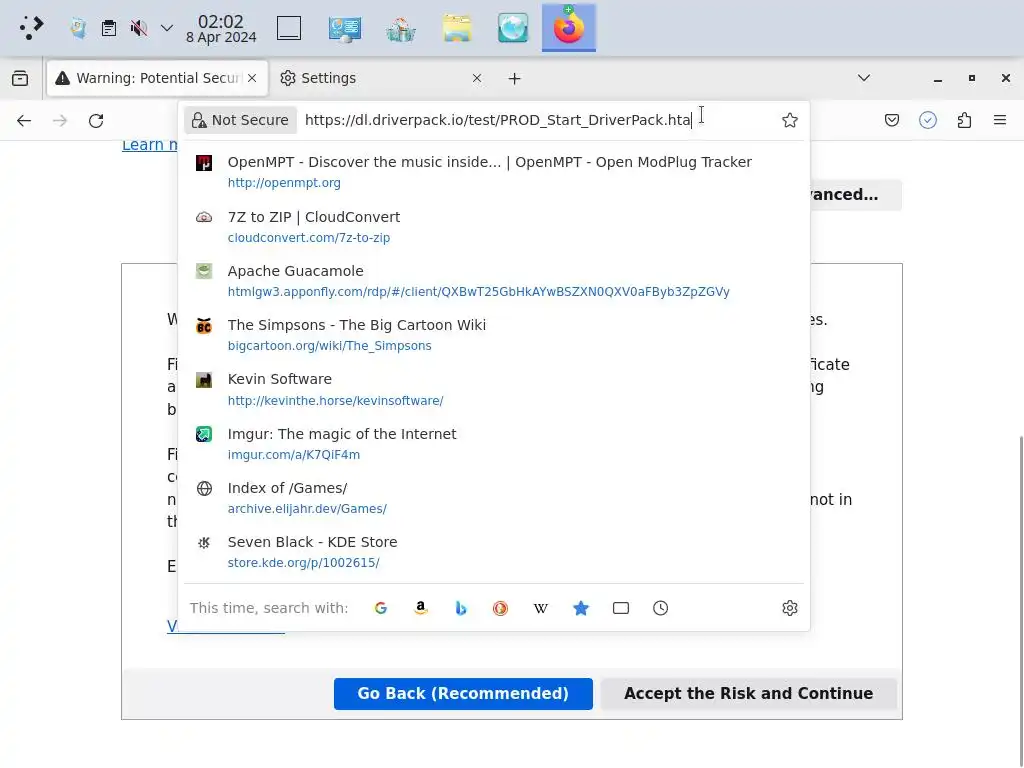Open search settings gear
1024x768 pixels.
790,609
